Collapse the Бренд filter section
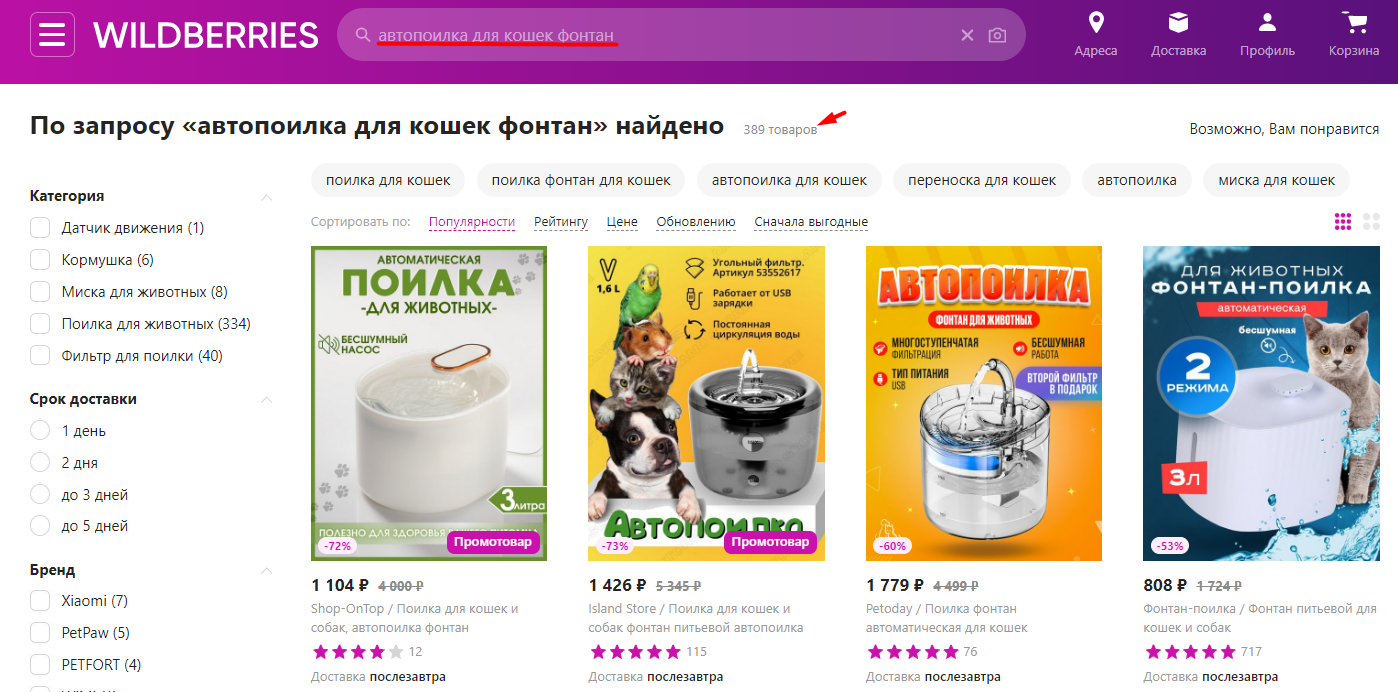Viewport: 1398px width, 692px height. tap(267, 571)
